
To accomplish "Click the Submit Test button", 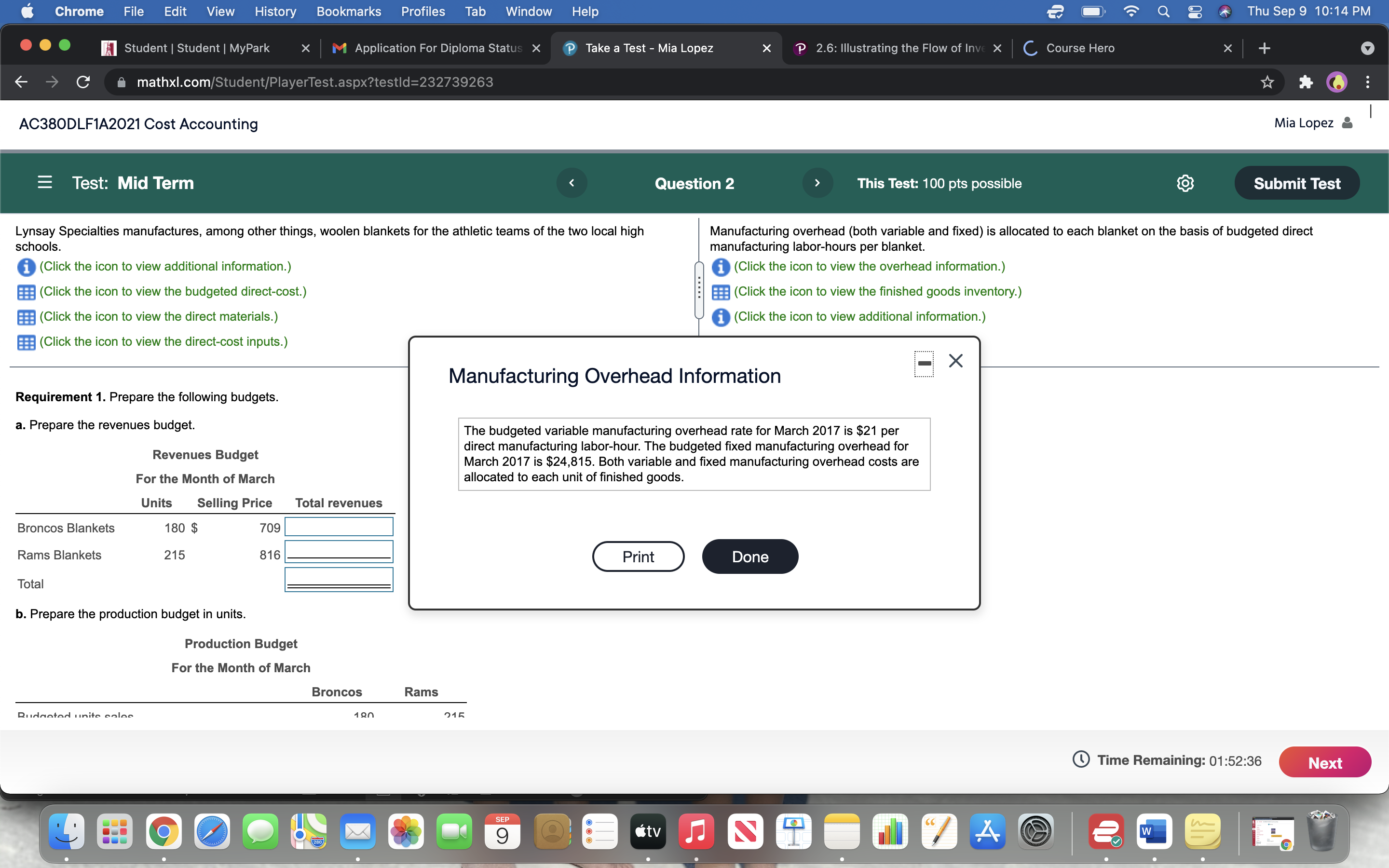I will 1296,183.
